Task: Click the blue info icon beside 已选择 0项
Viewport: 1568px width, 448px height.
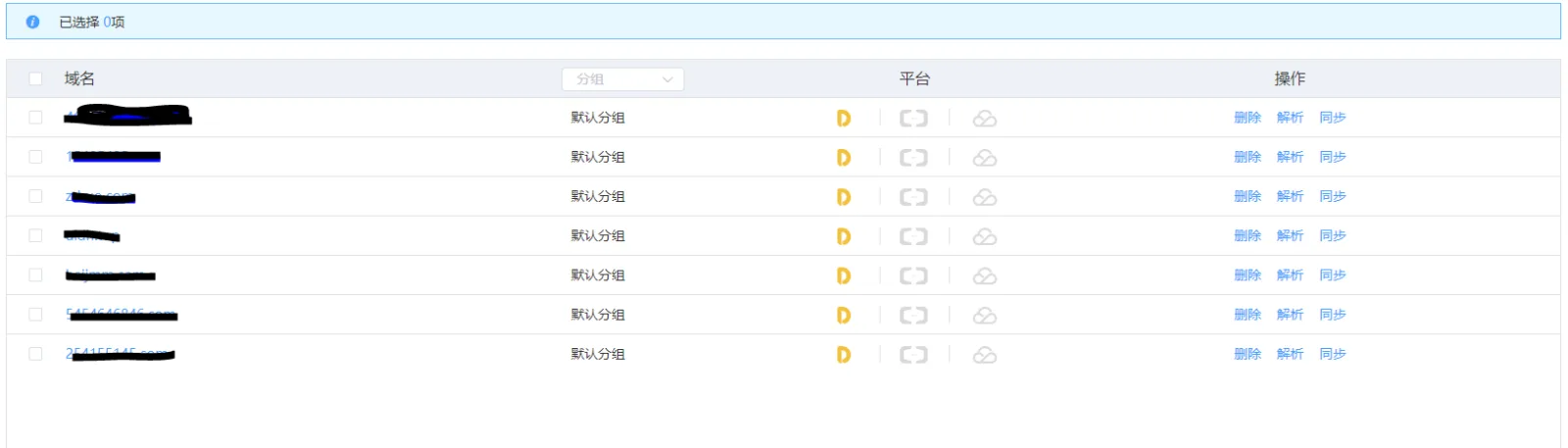Action: 32,22
